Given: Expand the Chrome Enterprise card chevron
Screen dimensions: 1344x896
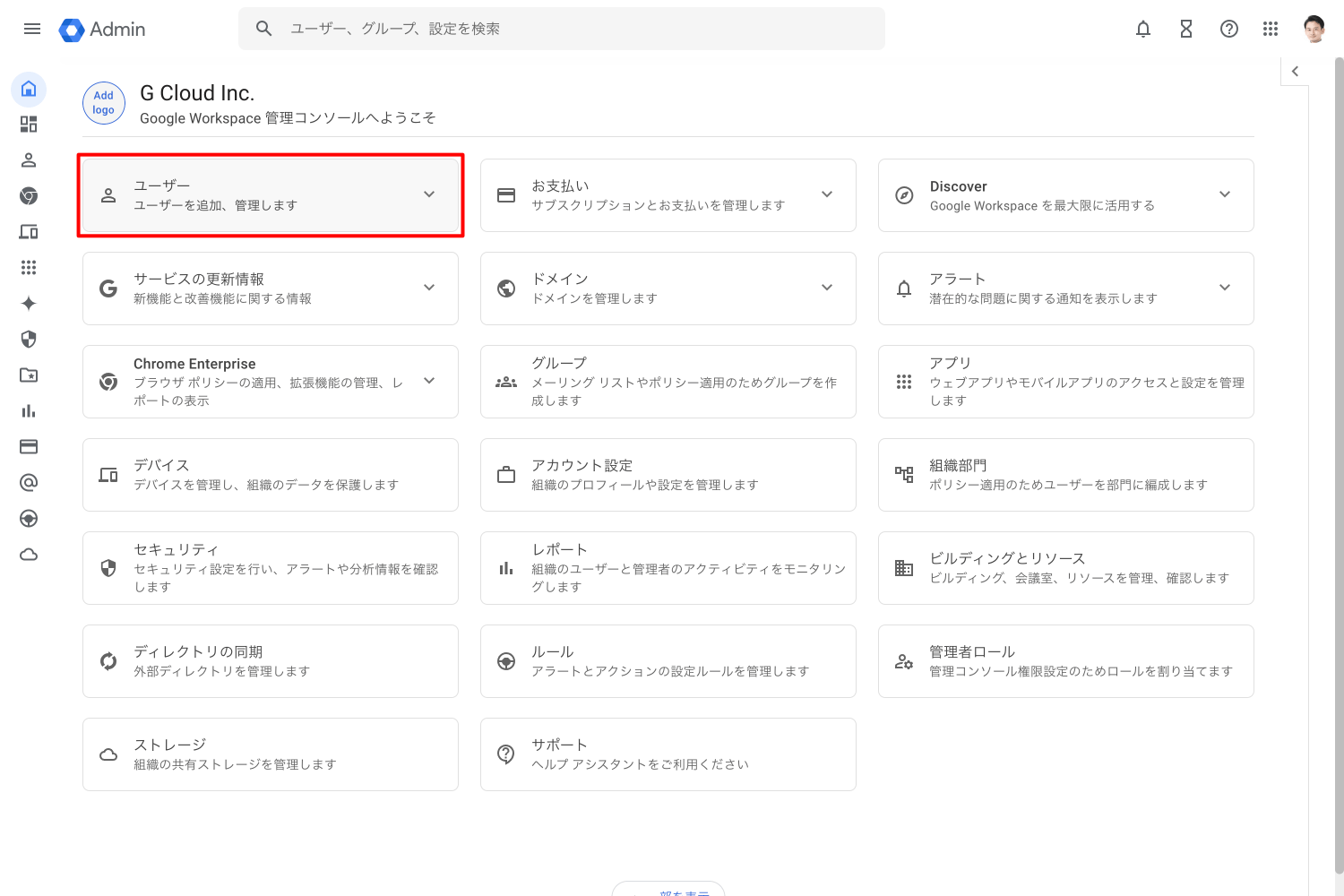Looking at the screenshot, I should (429, 381).
